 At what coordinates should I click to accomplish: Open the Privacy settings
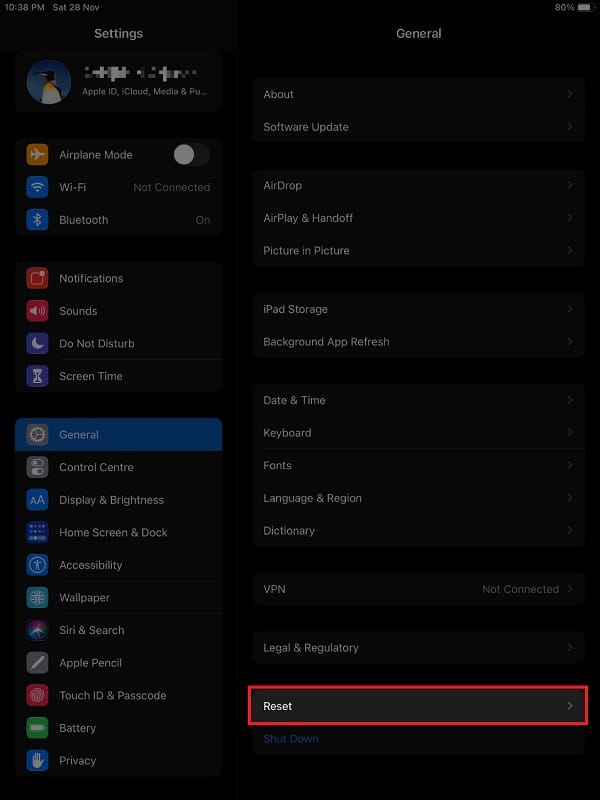point(118,761)
